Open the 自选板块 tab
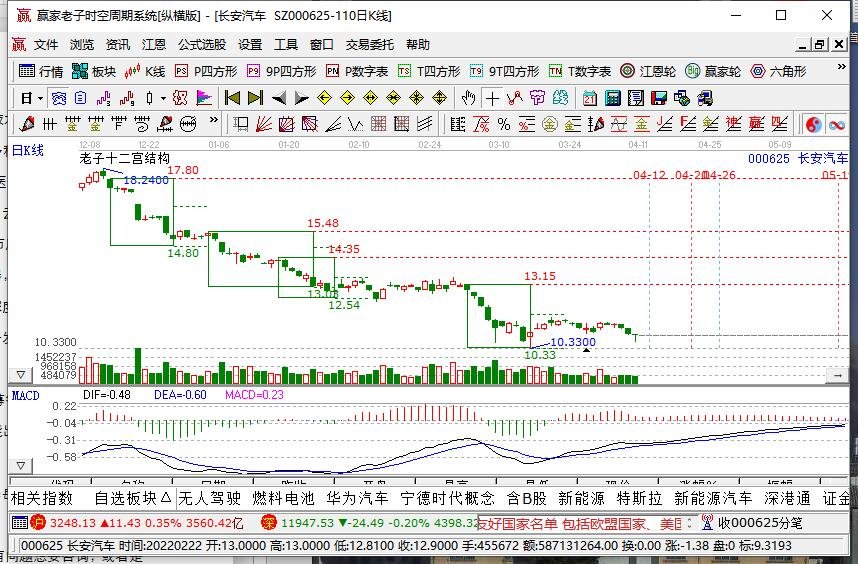Viewport: 858px width, 564px height. pos(133,498)
